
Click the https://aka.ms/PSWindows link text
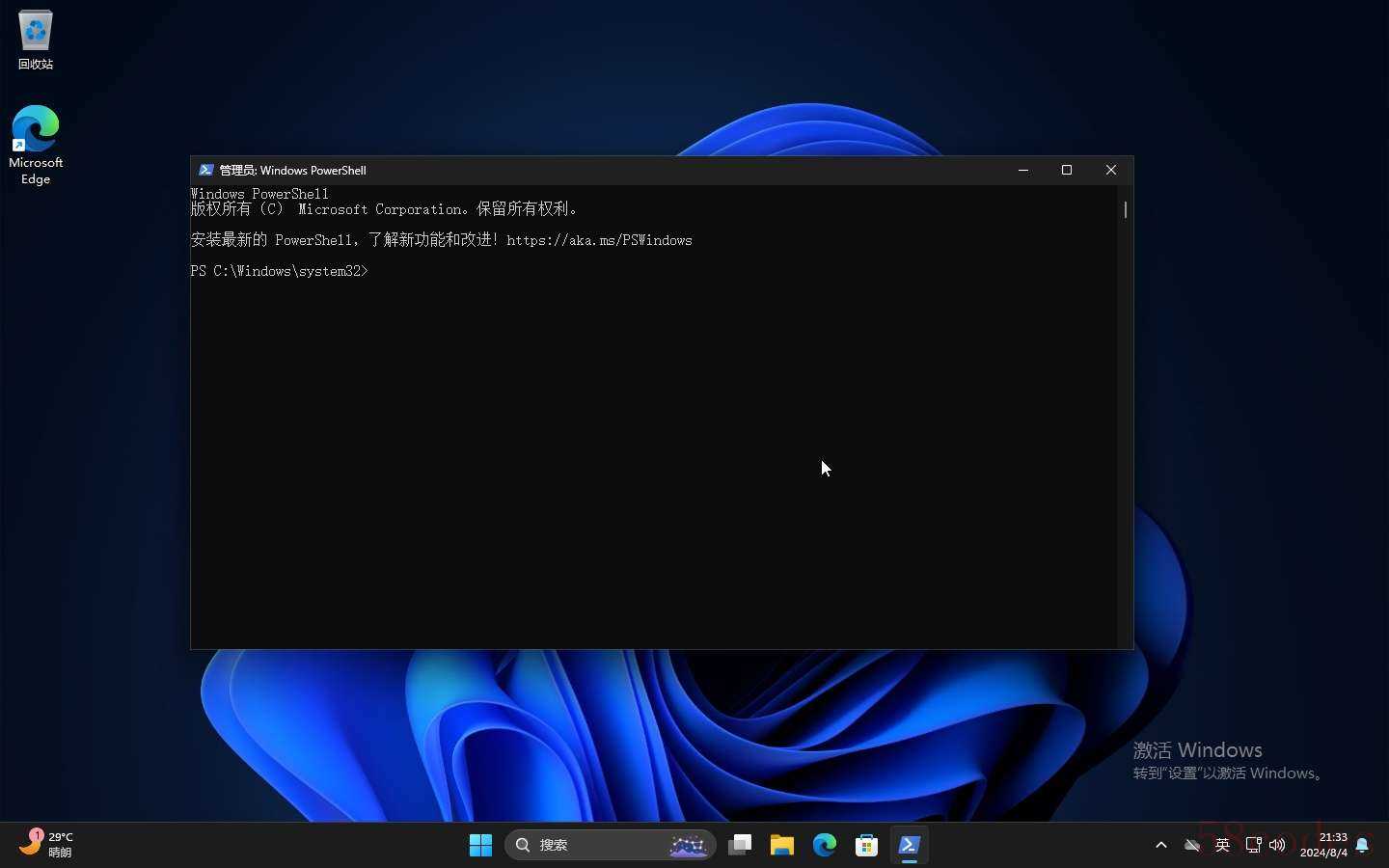(599, 240)
